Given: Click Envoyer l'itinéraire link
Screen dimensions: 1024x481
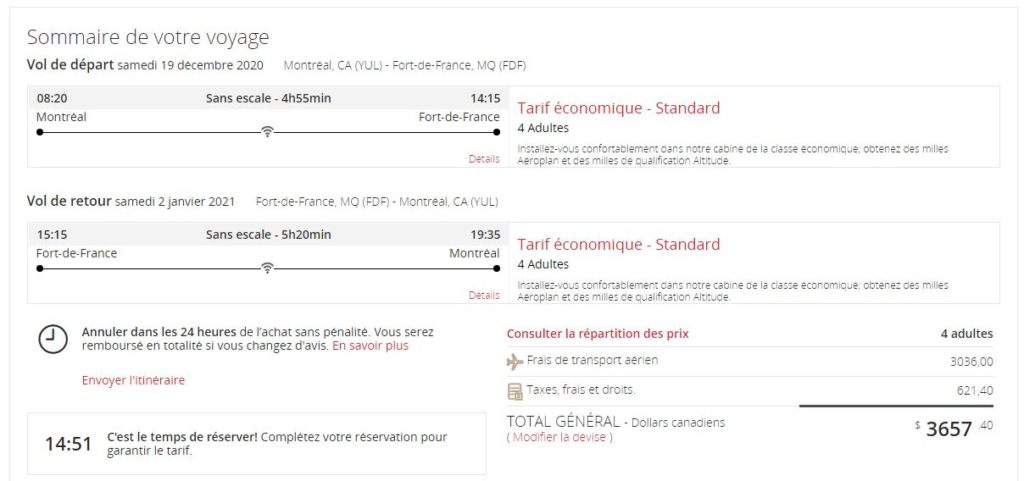Looking at the screenshot, I should [133, 380].
